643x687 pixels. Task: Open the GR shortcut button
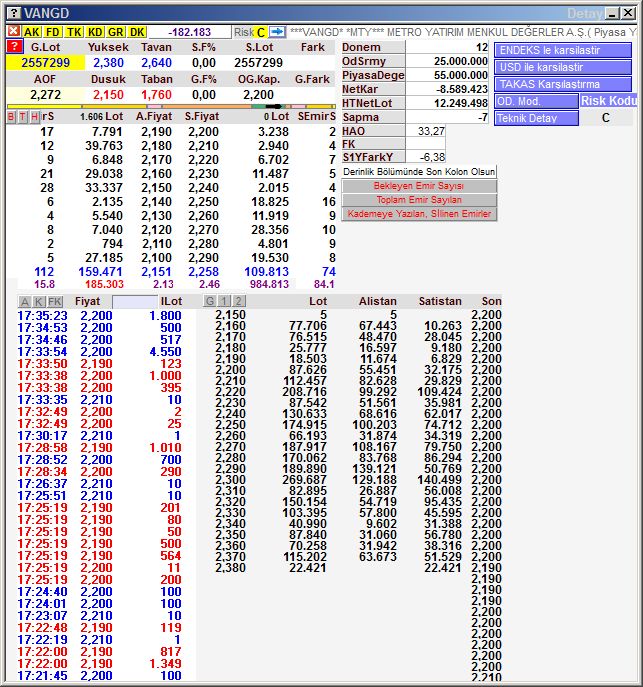[x=116, y=32]
